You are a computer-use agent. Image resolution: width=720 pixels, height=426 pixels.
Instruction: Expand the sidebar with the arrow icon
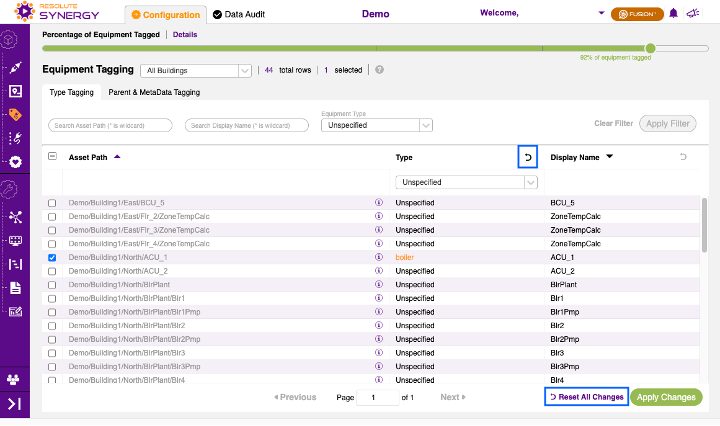click(15, 404)
